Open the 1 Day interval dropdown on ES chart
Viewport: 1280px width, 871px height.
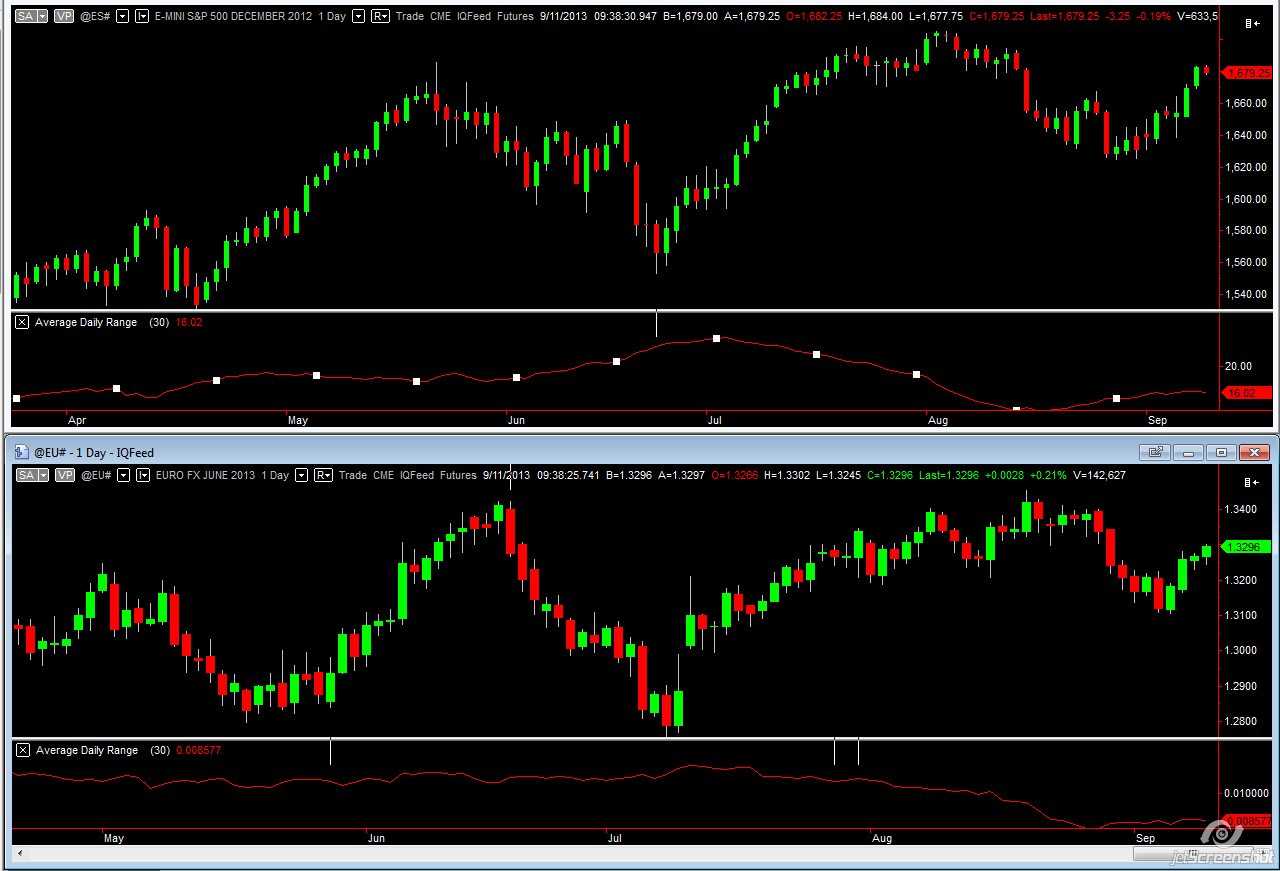coord(358,16)
